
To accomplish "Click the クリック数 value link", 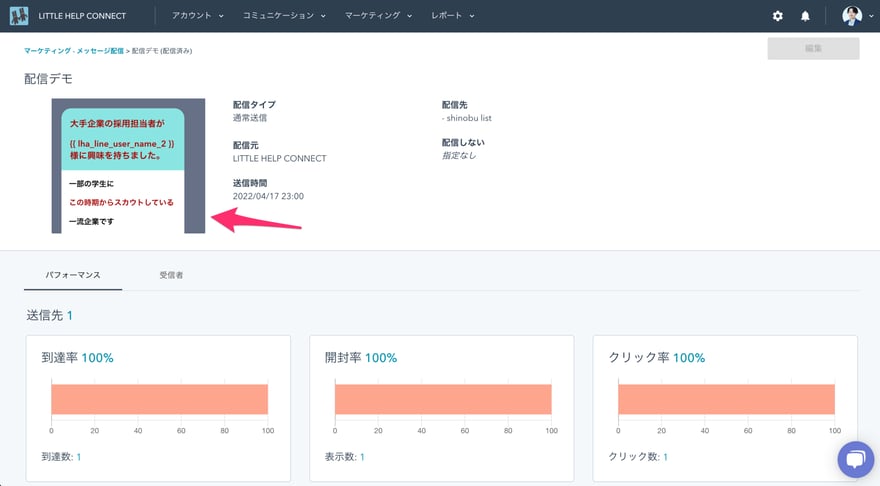I will point(665,457).
